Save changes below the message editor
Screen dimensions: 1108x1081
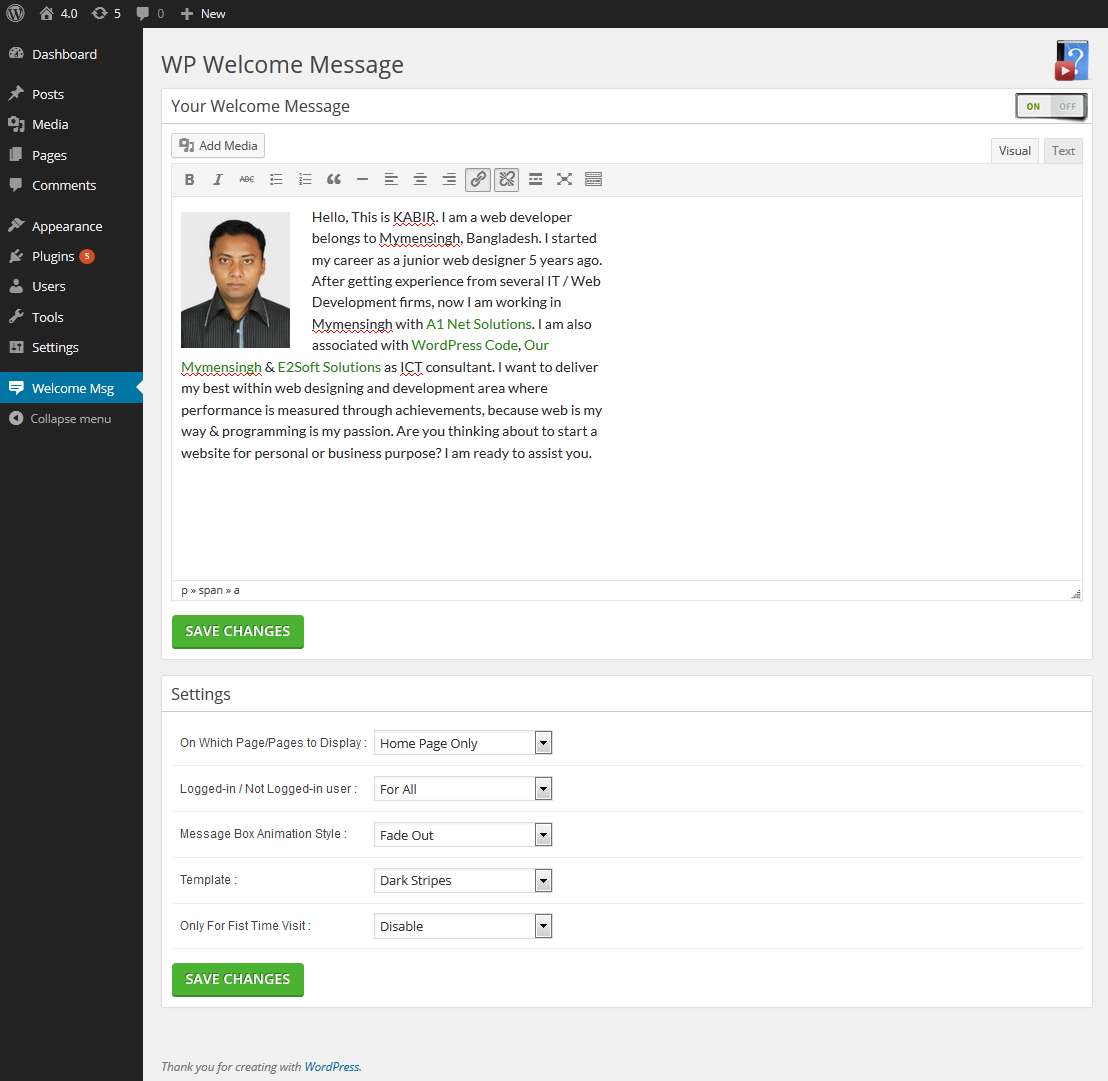tap(237, 632)
